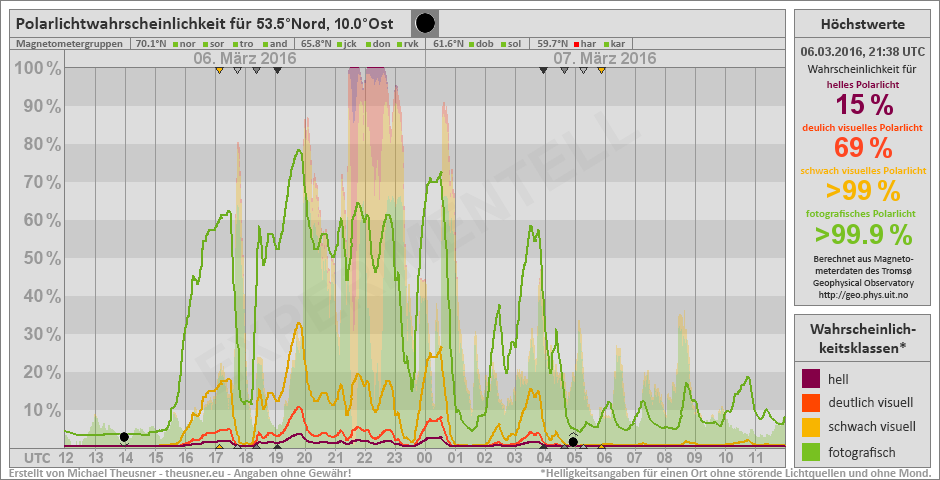Click the black dot on curve at 14 UTC

(x=124, y=437)
